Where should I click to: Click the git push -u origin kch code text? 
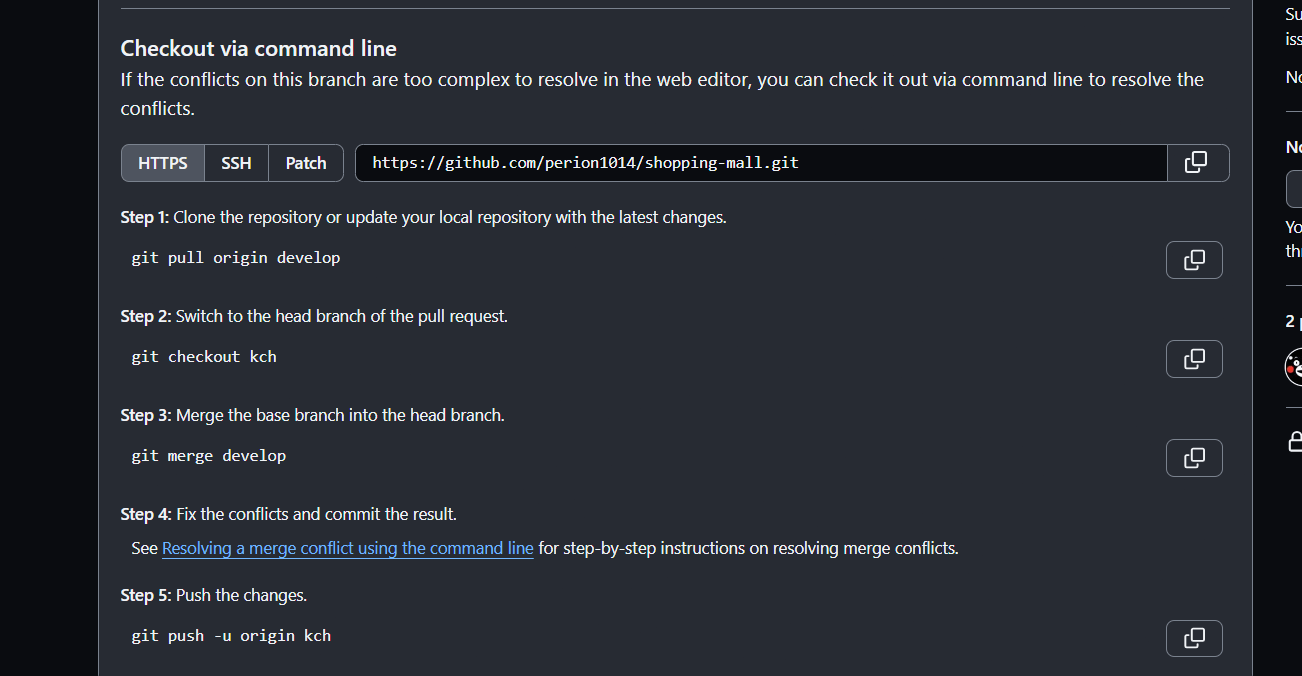point(231,636)
